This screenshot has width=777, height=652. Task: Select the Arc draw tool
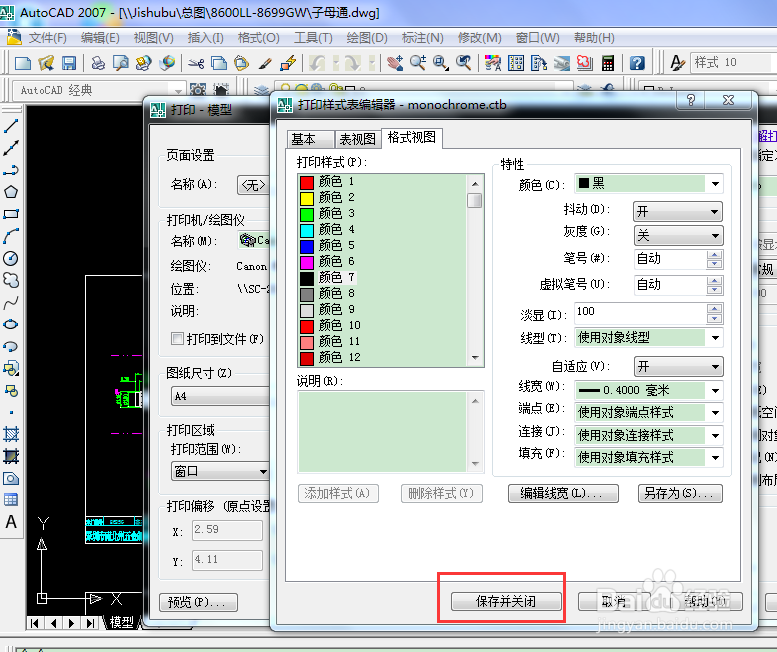[11, 236]
